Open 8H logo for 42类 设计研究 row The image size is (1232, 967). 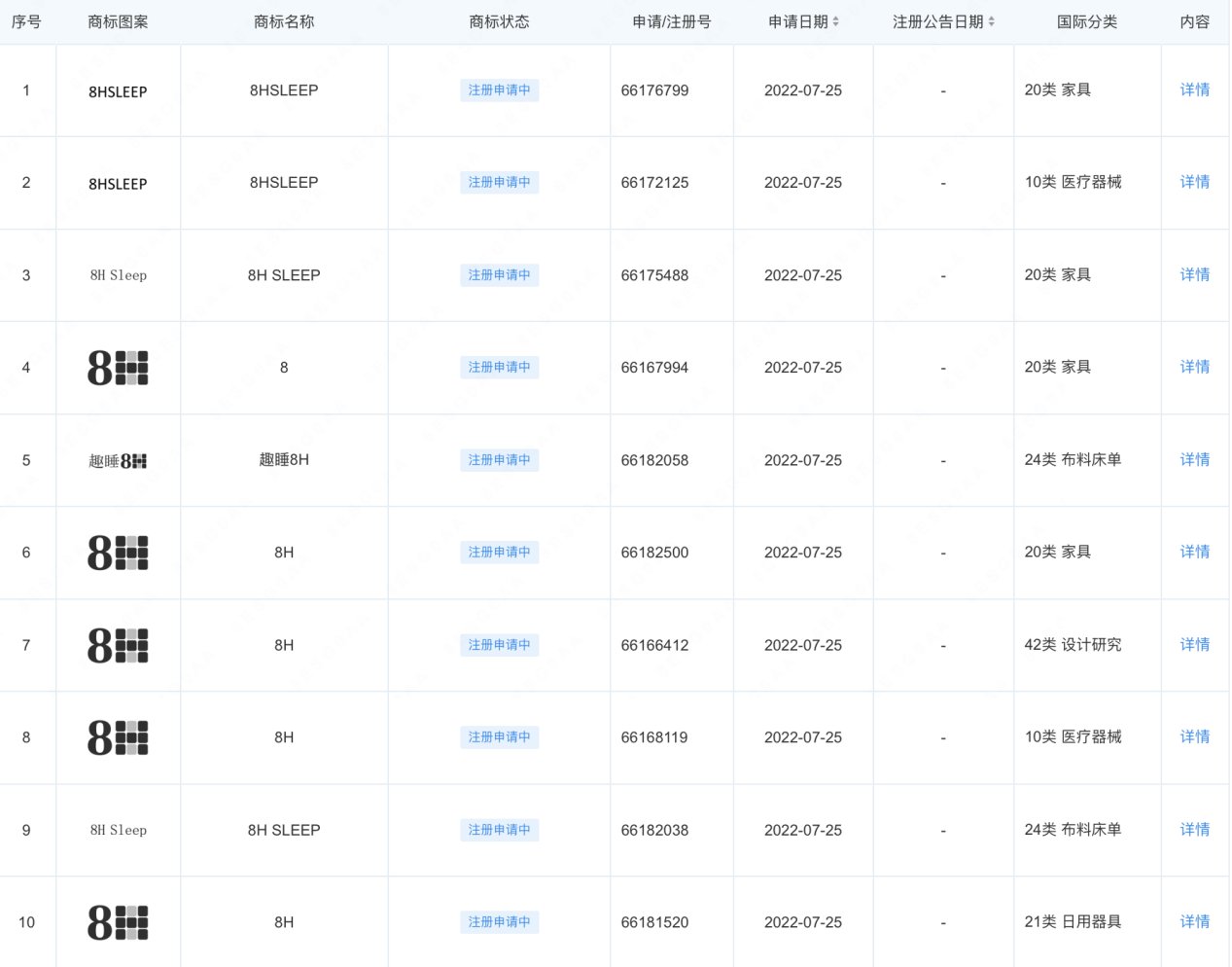pos(118,645)
